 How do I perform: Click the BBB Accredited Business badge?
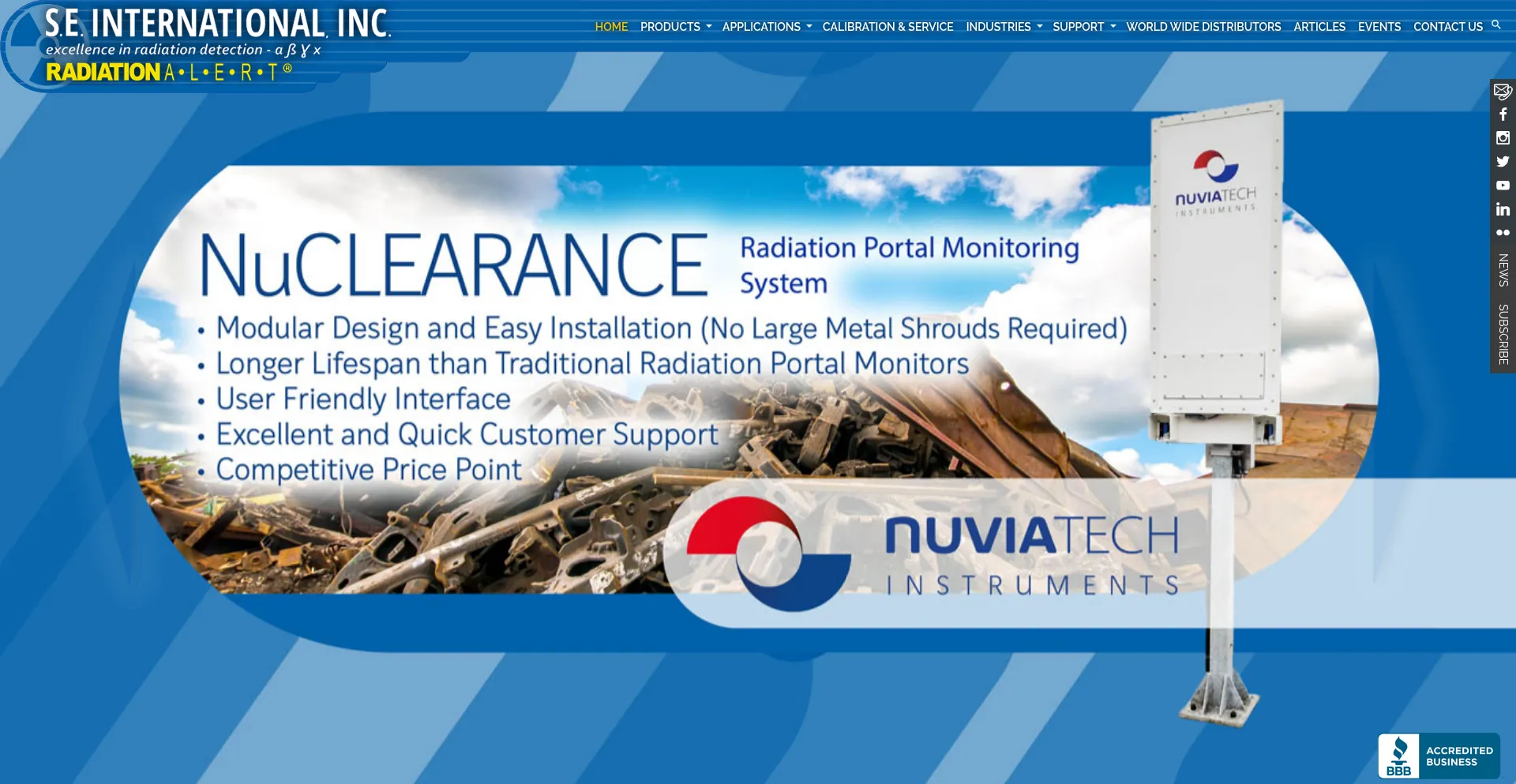[x=1439, y=756]
